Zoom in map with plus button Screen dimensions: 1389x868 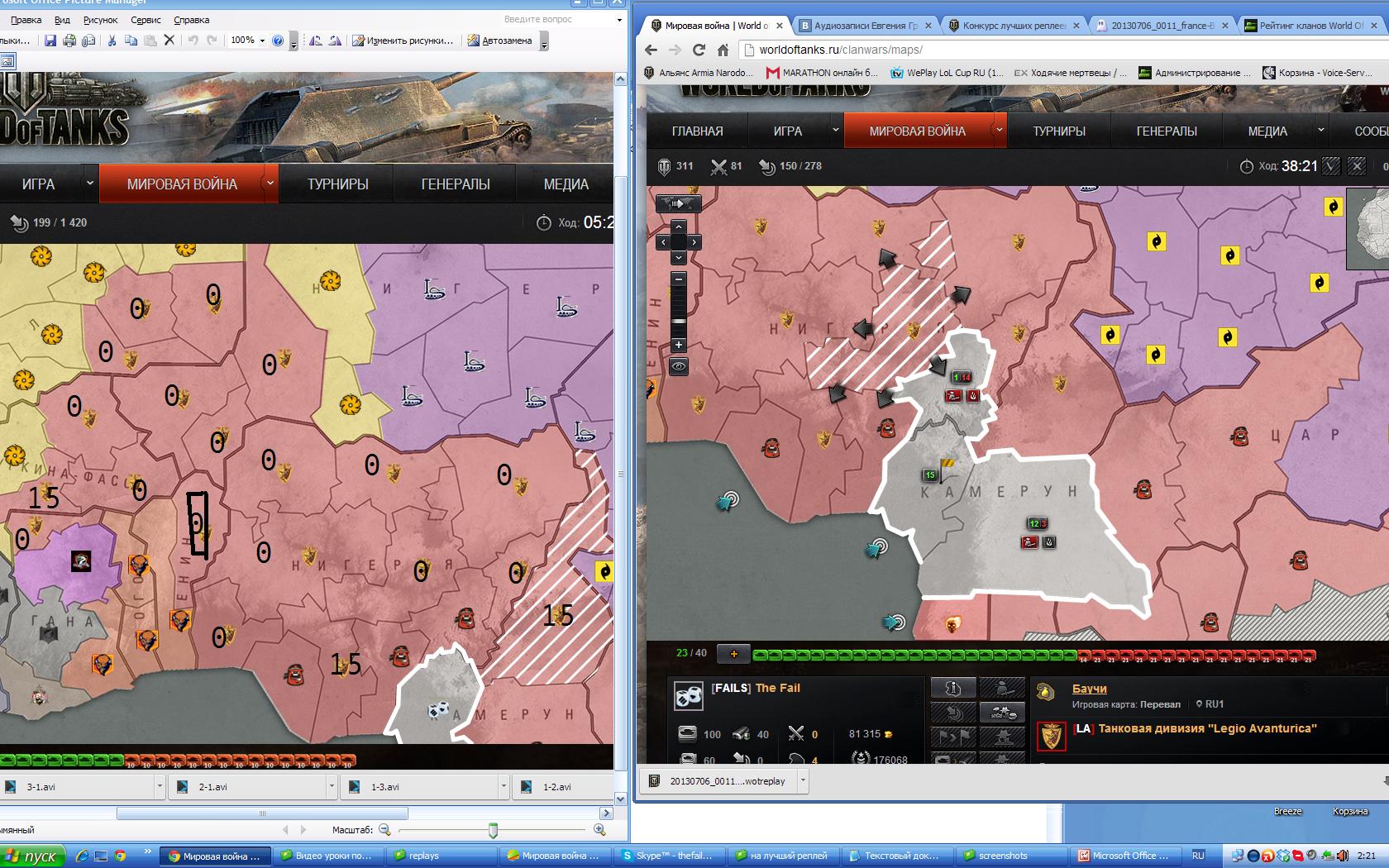[678, 345]
